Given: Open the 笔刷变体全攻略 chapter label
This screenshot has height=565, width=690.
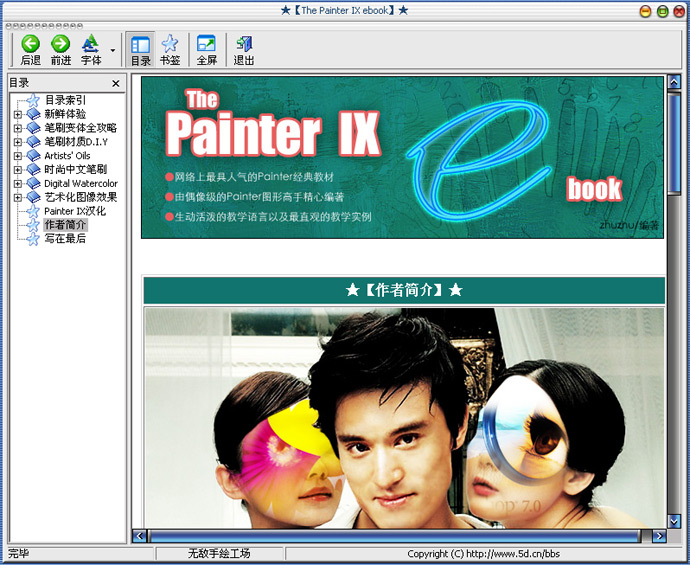Looking at the screenshot, I should pyautogui.click(x=81, y=128).
